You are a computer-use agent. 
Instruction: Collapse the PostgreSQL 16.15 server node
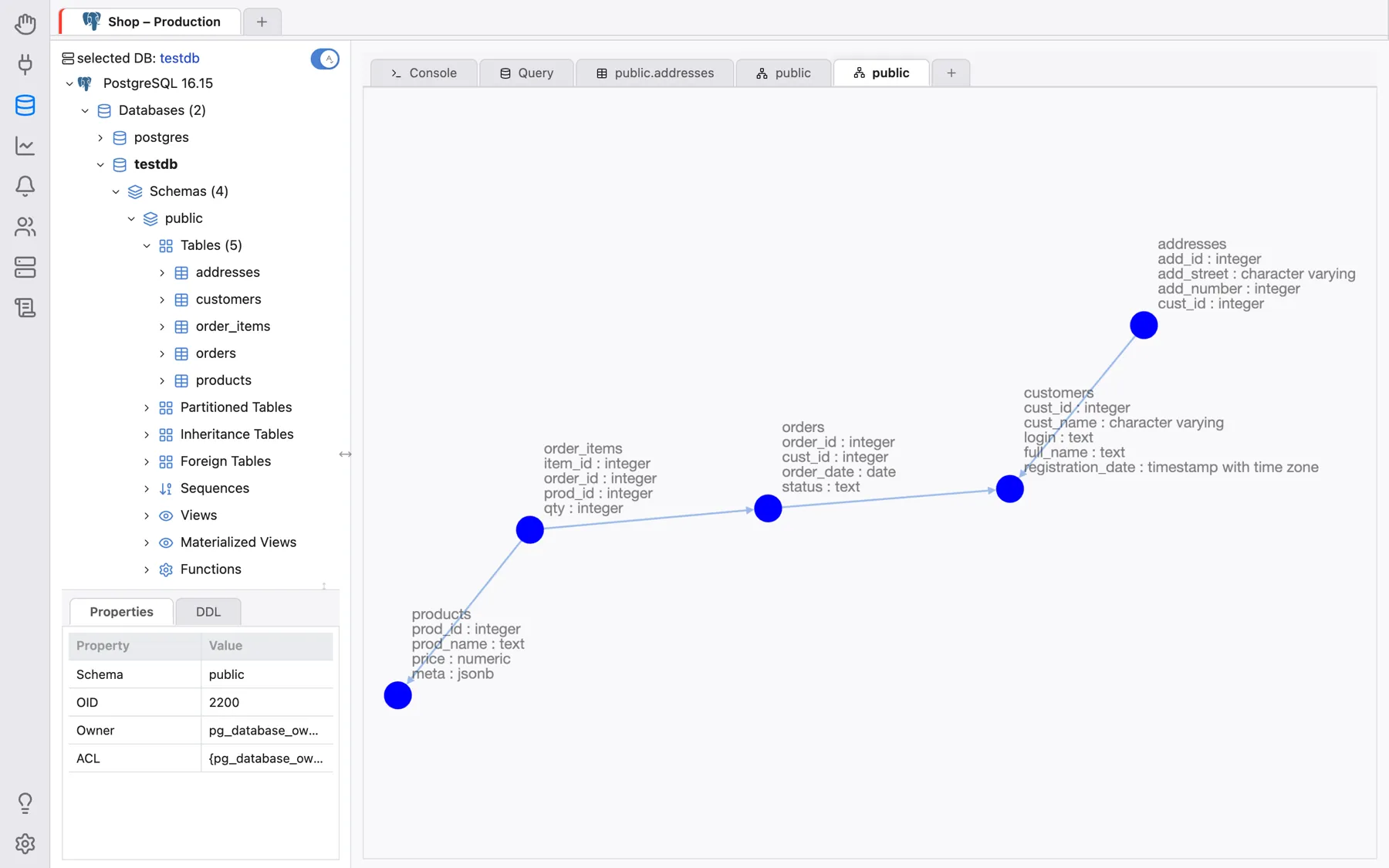(x=69, y=83)
